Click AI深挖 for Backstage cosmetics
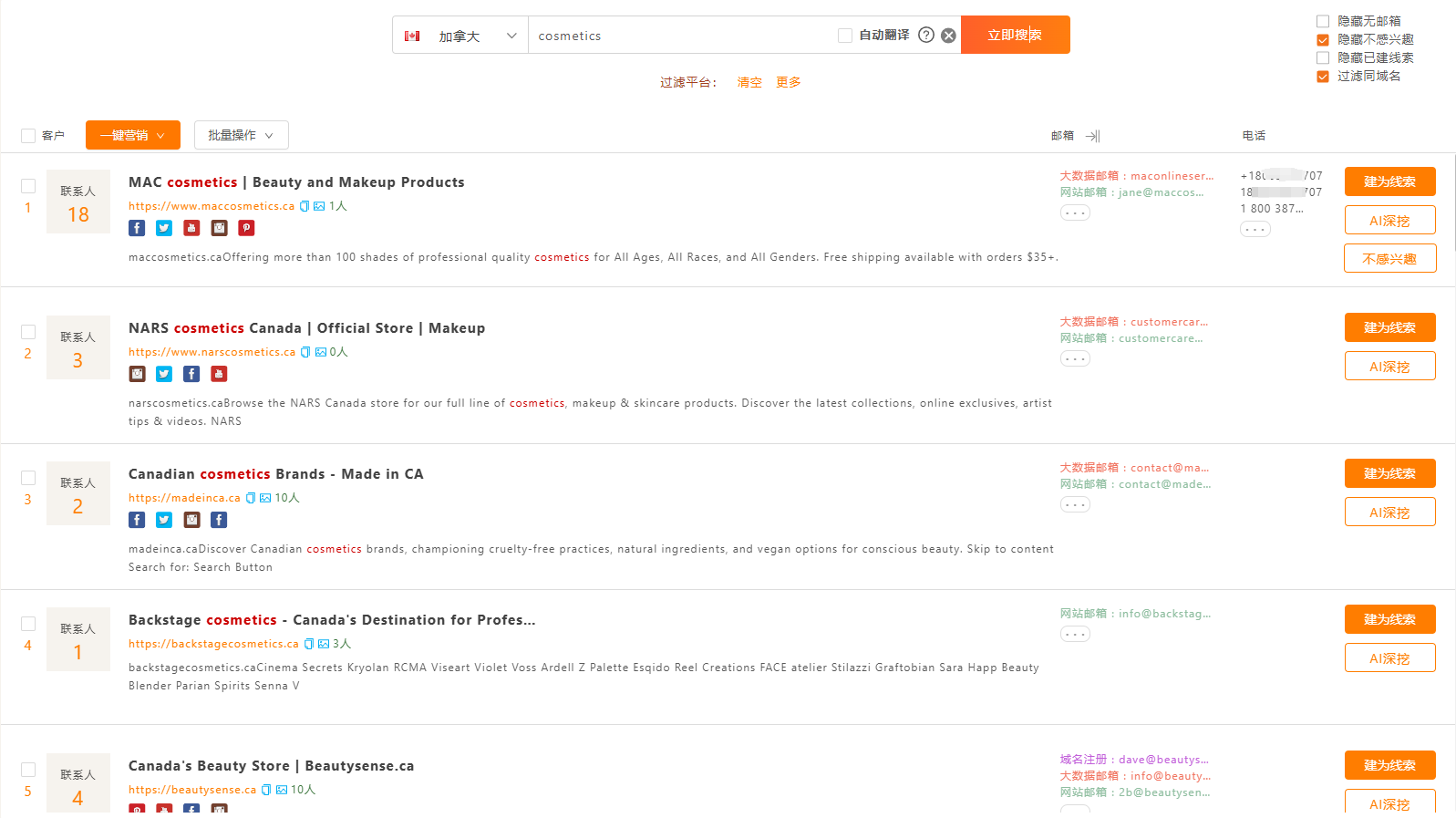Image resolution: width=1456 pixels, height=818 pixels. point(1390,658)
